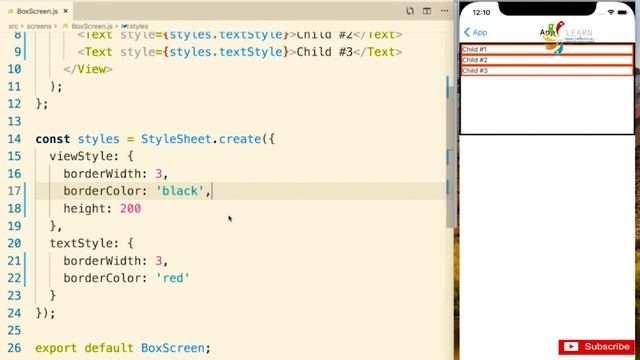This screenshot has width=640, height=360.
Task: Click the YouTube Subscribe button
Action: (x=596, y=347)
